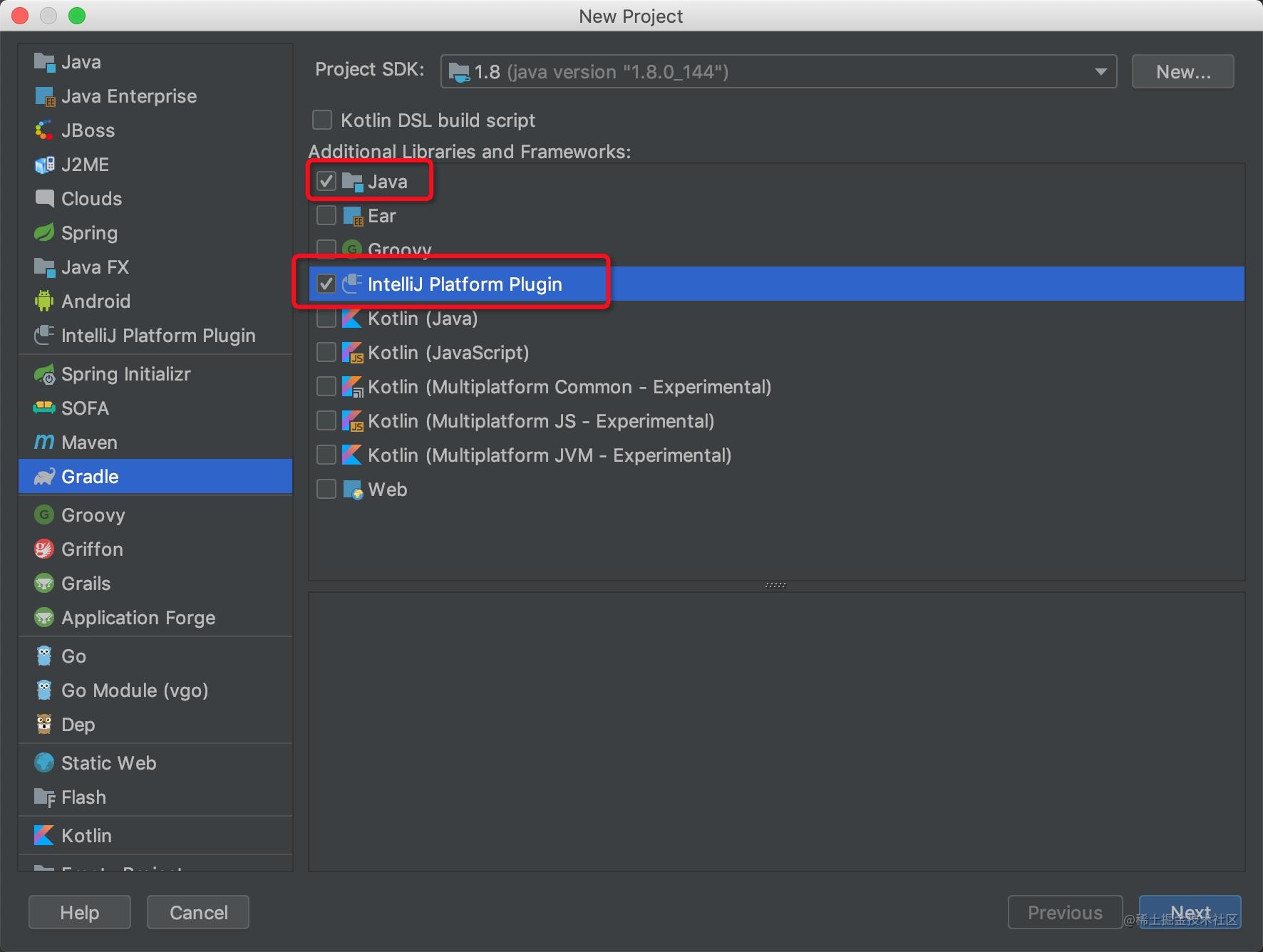Select the SOFA couch icon
Viewport: 1263px width, 952px height.
coord(44,408)
